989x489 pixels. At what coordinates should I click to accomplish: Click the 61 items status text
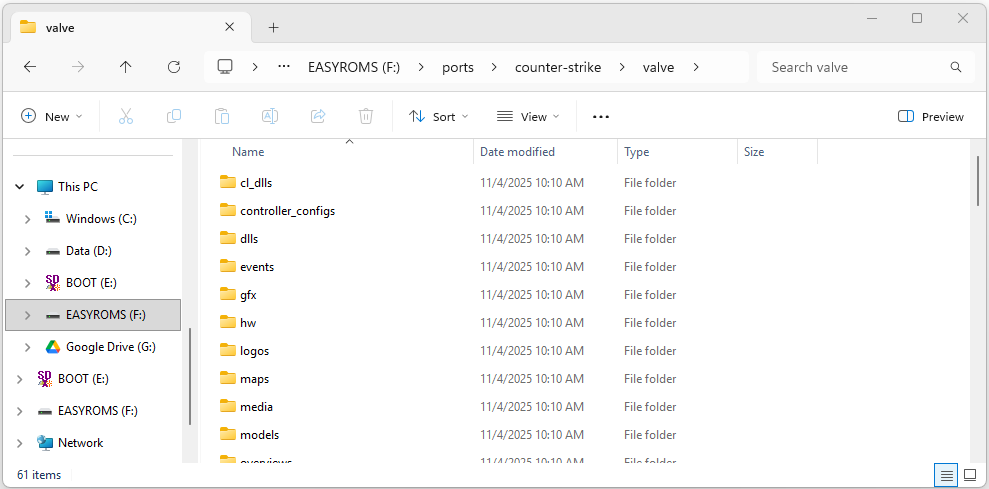[39, 474]
